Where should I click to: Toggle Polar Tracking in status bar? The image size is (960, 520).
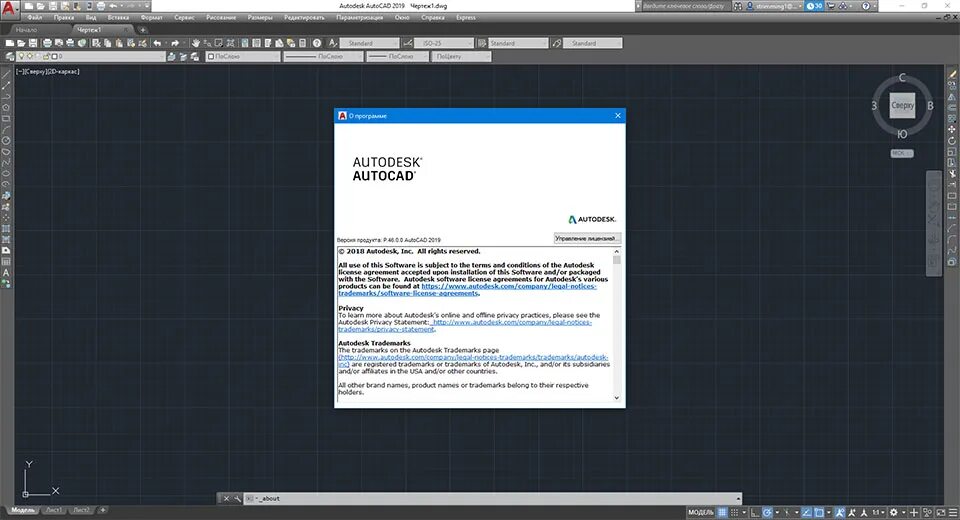767,512
